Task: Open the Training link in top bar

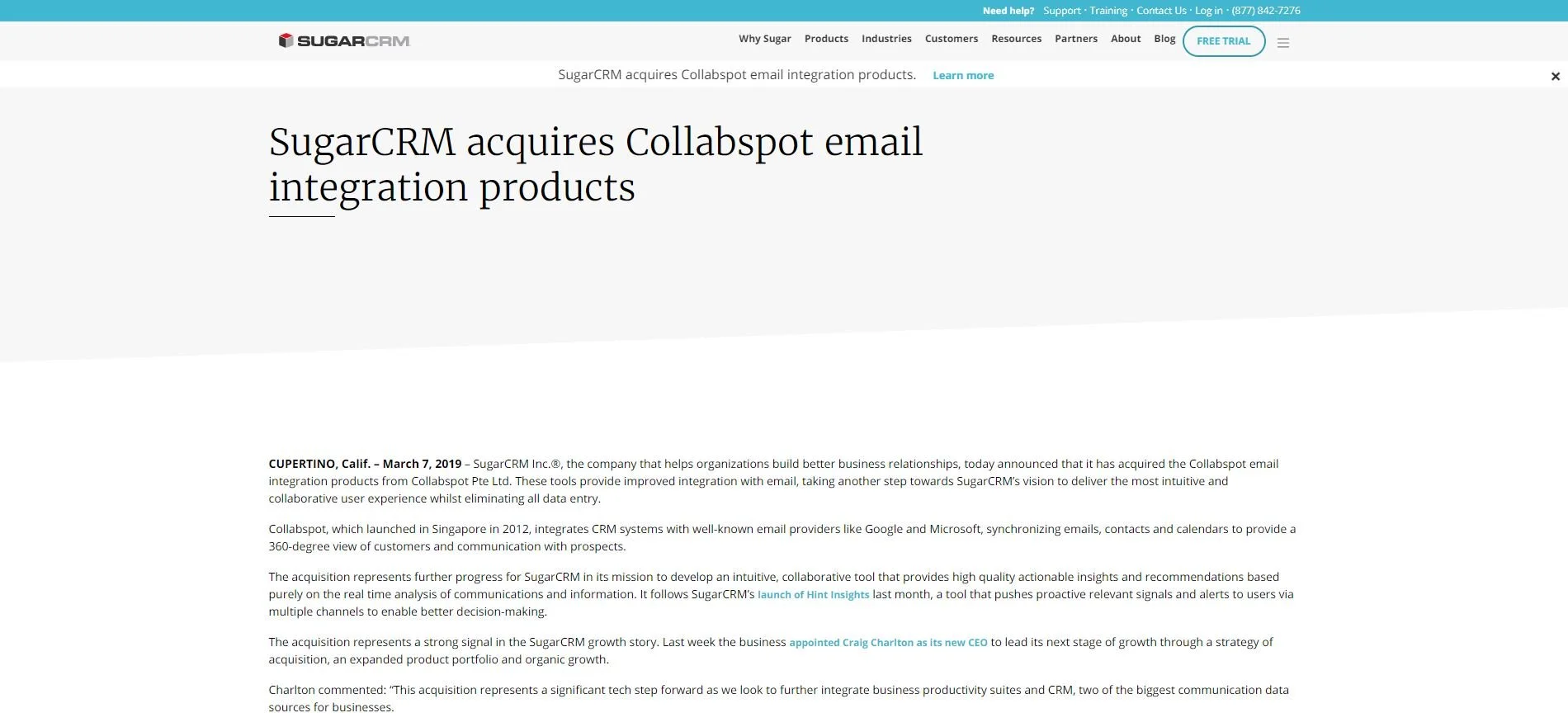Action: tap(1108, 11)
